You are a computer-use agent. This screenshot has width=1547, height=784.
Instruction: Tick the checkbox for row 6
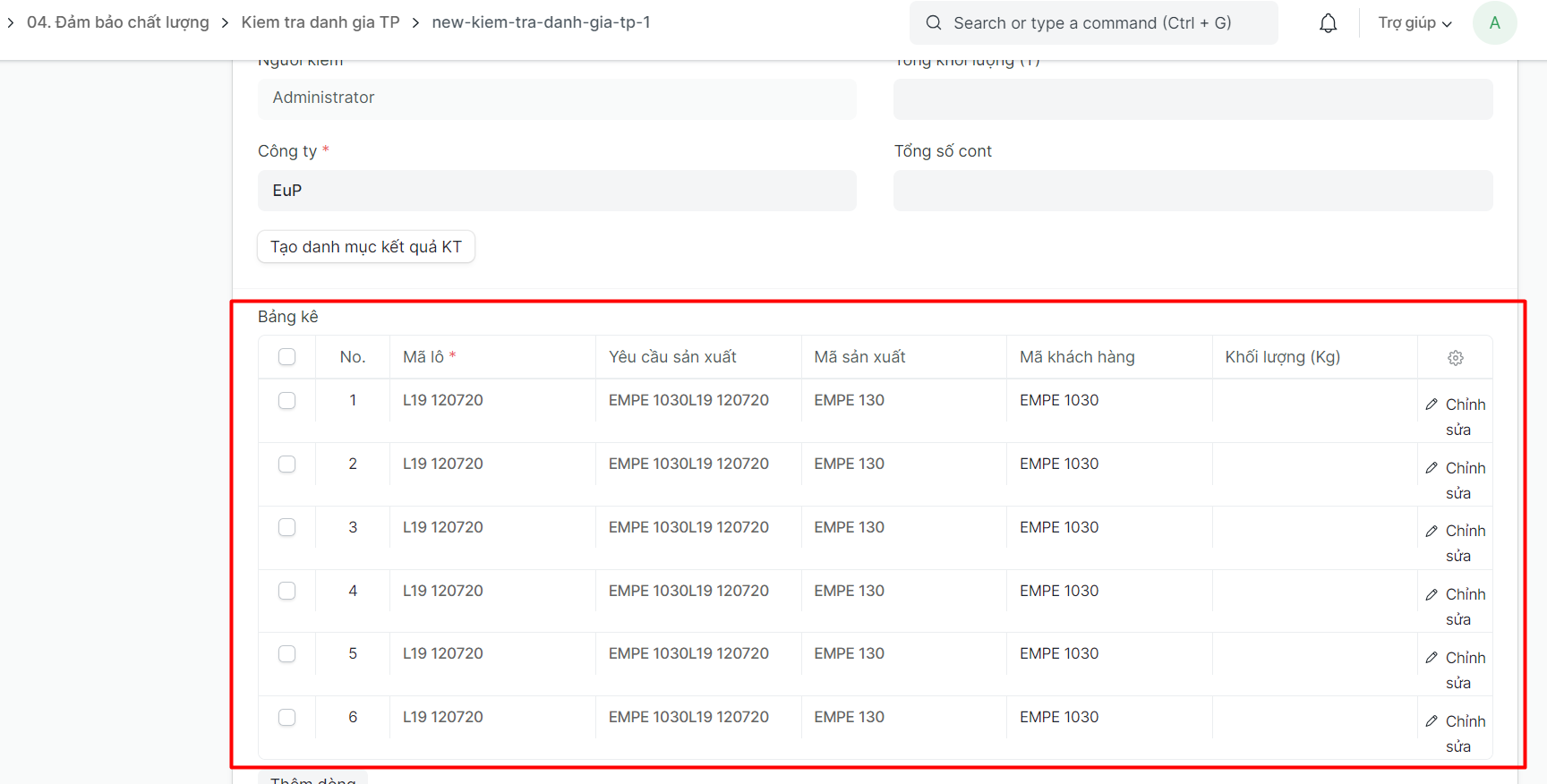click(286, 717)
